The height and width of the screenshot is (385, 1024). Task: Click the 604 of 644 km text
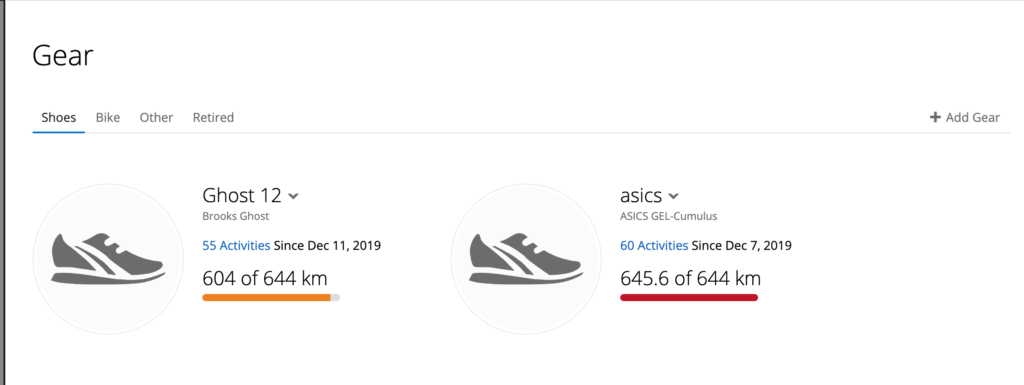(265, 279)
